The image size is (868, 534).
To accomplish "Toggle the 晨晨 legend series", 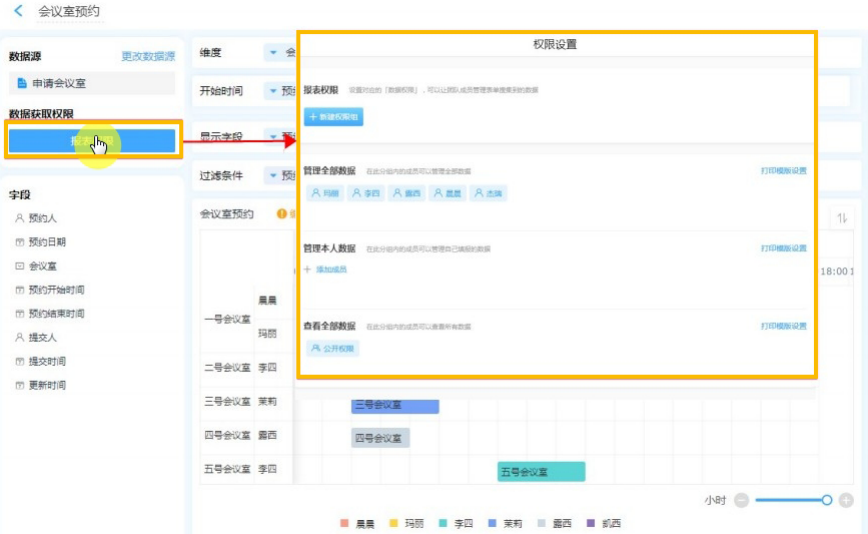I will [x=358, y=523].
